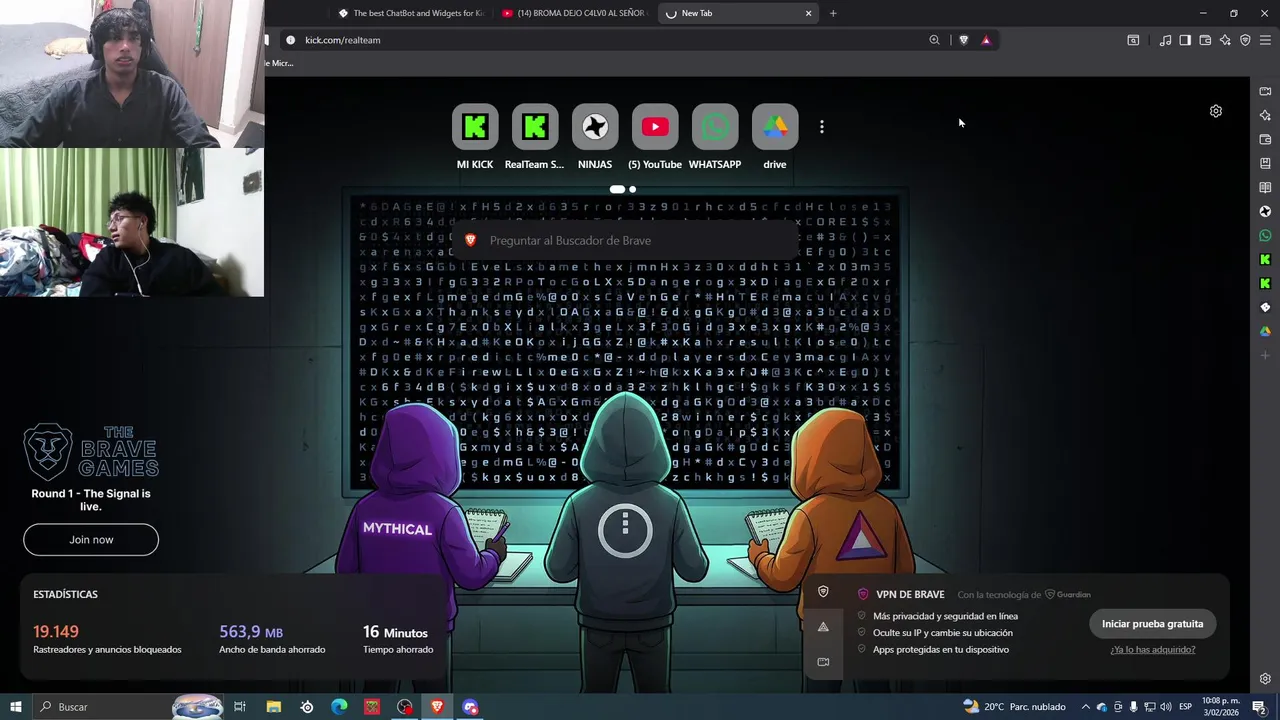Viewport: 1280px width, 720px height.
Task: Click the VPN DE BRAVE heading
Action: pyautogui.click(x=910, y=594)
